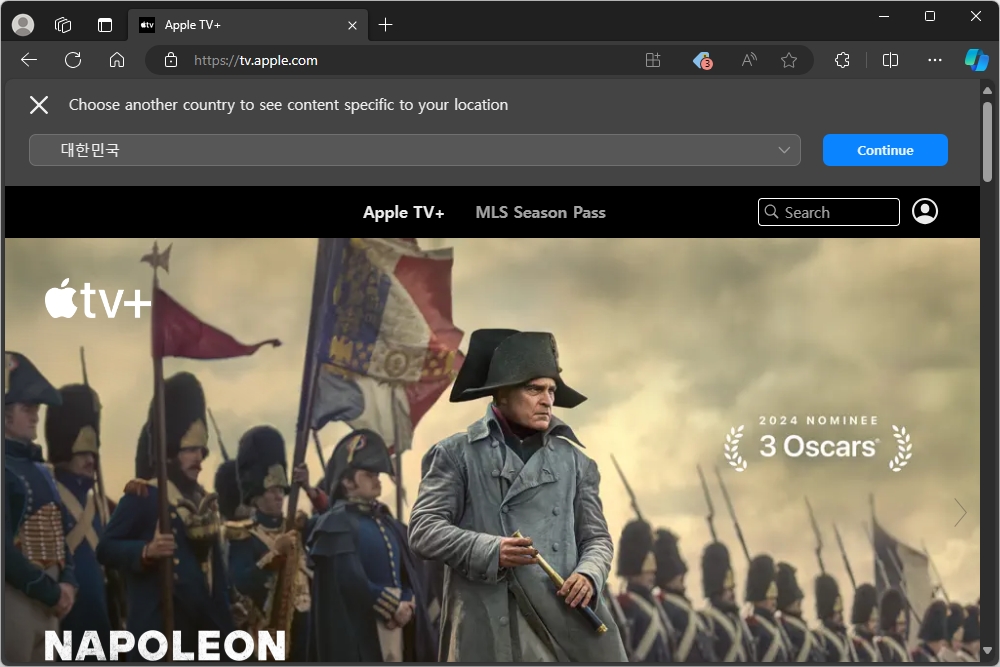
Task: Click the Search input field
Action: point(828,212)
